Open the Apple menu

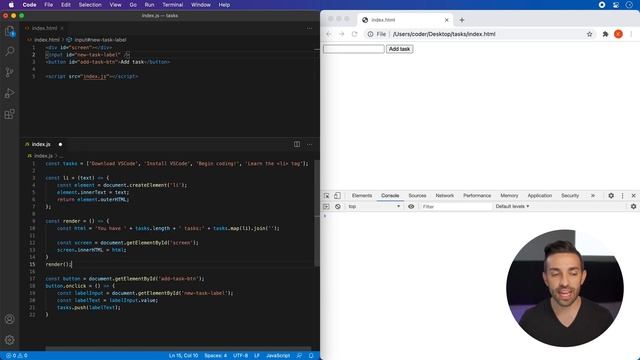[11, 5]
